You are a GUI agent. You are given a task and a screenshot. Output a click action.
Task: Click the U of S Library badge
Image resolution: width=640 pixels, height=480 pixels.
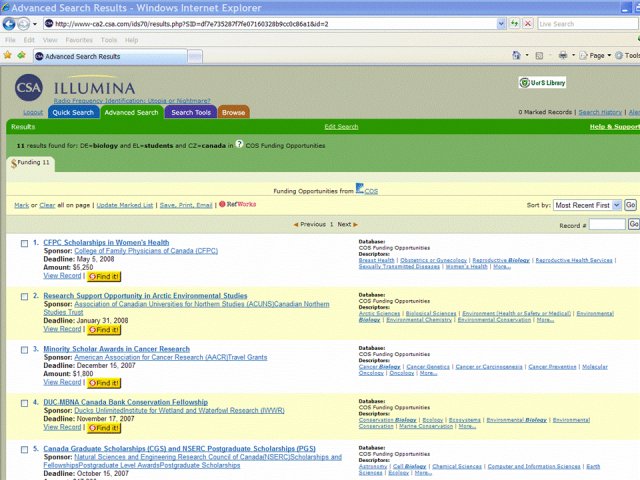(542, 83)
